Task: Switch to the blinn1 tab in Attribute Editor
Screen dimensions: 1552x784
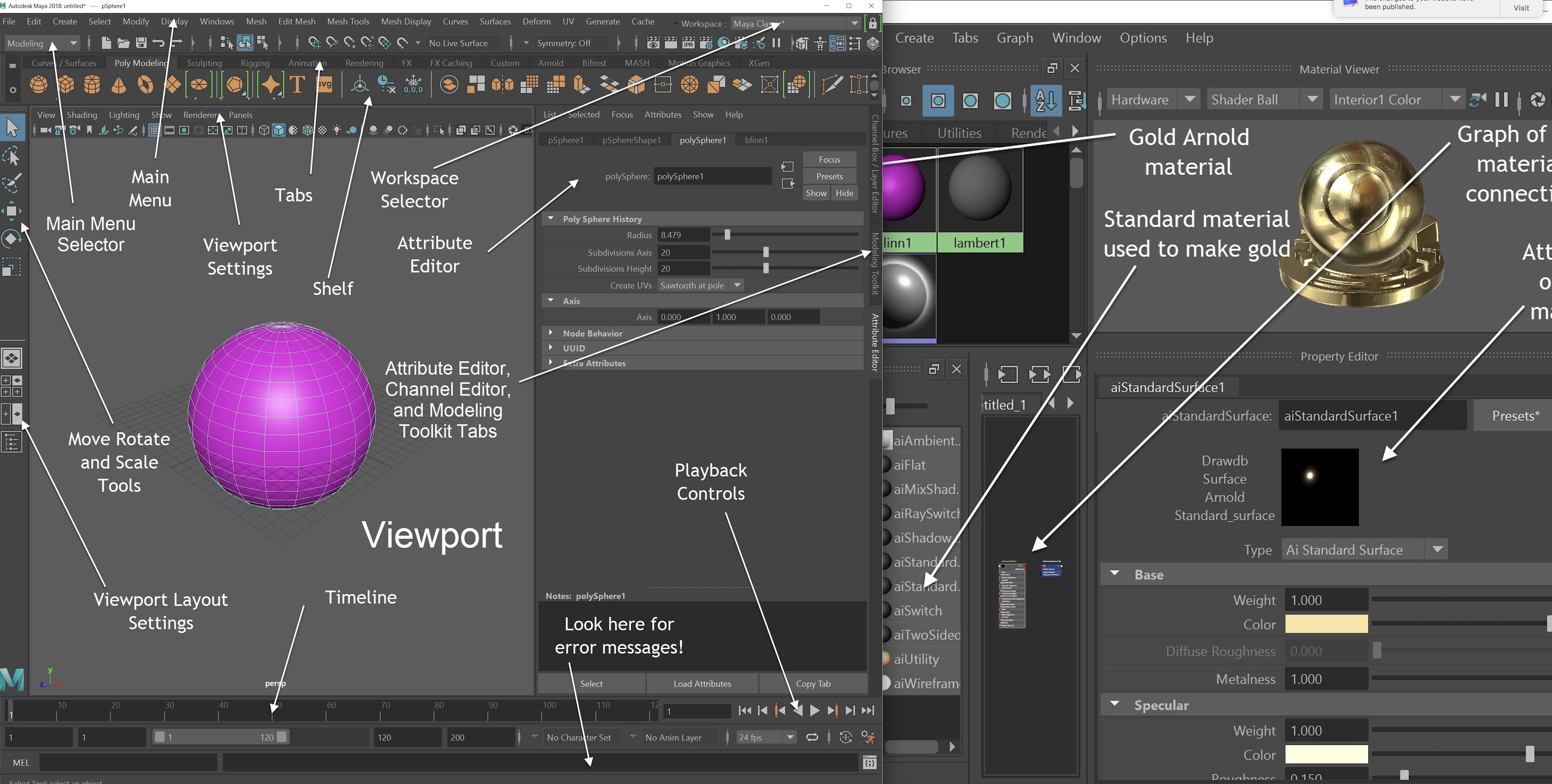Action: tap(756, 140)
